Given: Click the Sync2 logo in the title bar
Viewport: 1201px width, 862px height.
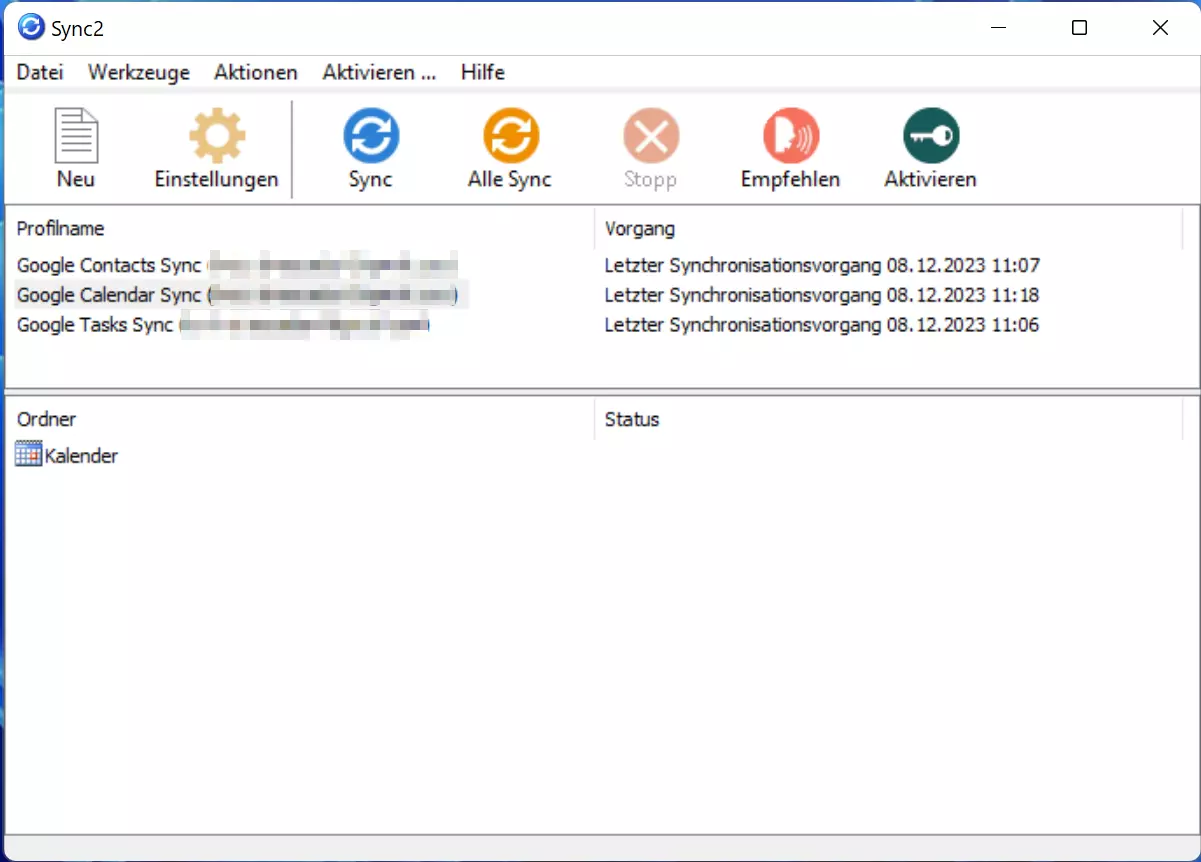Looking at the screenshot, I should point(29,28).
